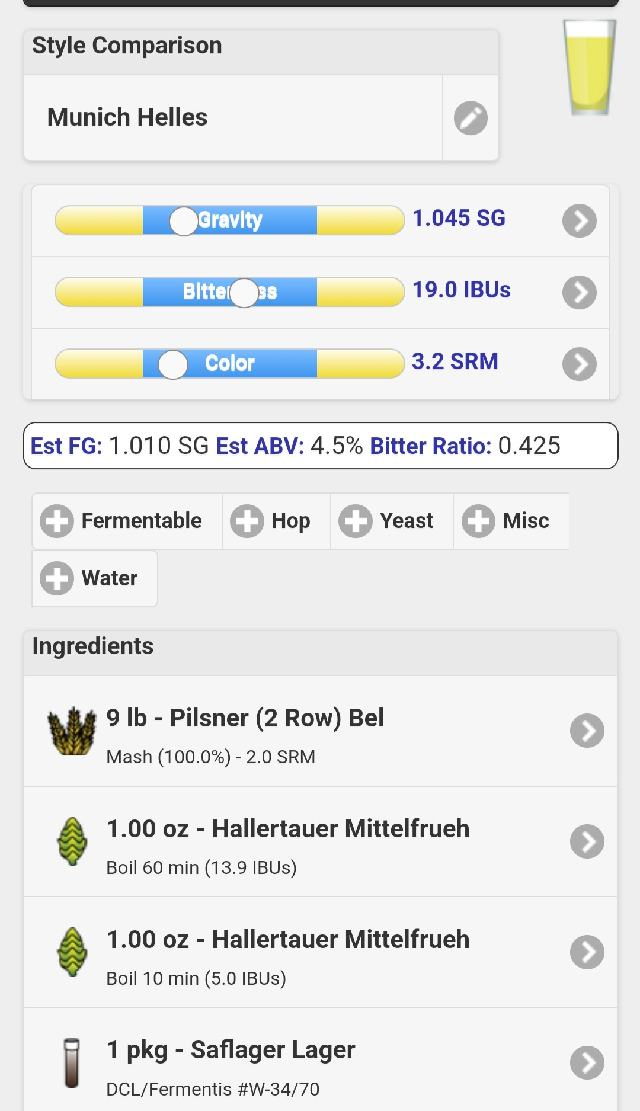This screenshot has height=1111, width=640.
Task: Tap the hop icon on the 60 min Hallertauer entry
Action: tap(71, 842)
